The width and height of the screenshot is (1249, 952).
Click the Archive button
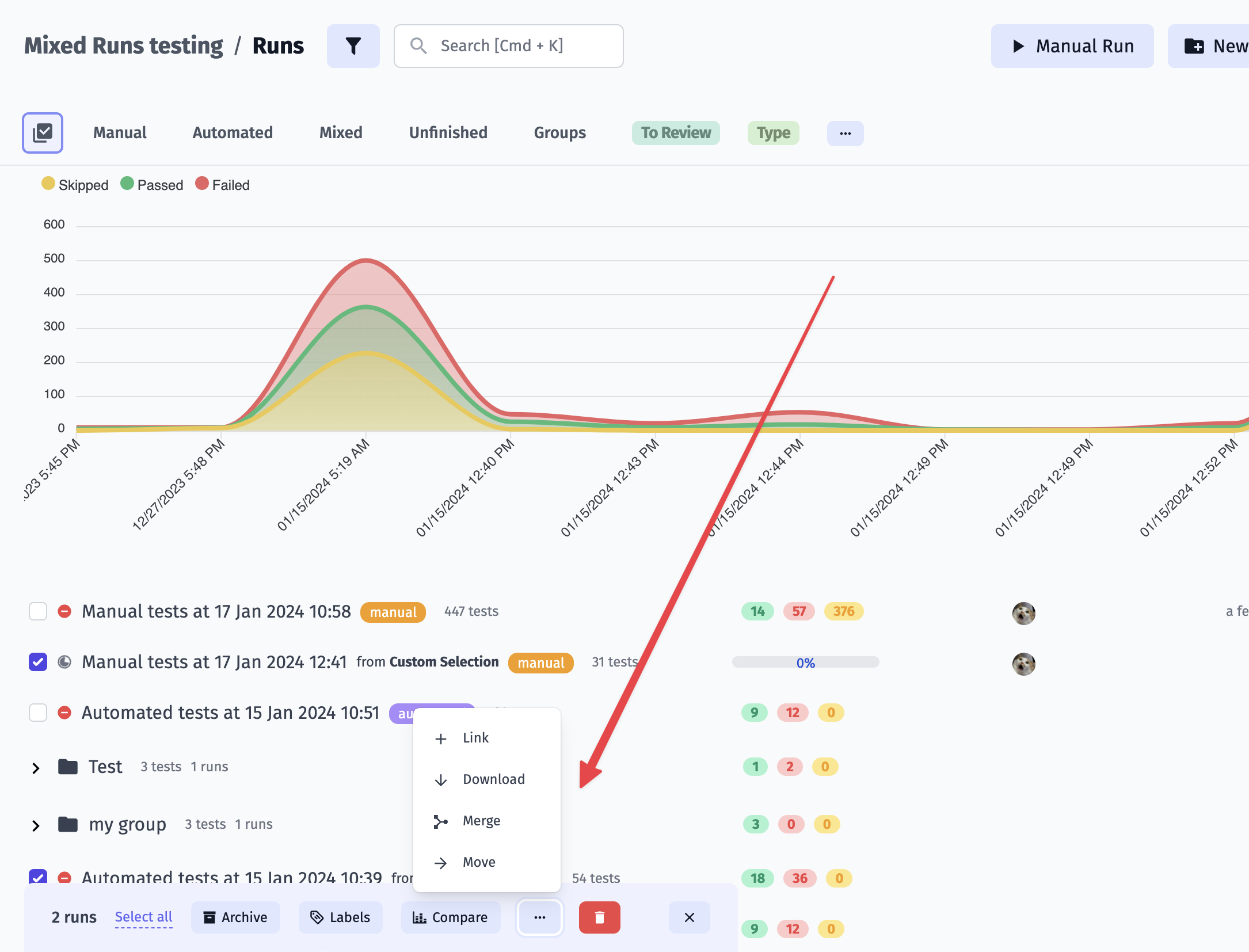coord(235,917)
